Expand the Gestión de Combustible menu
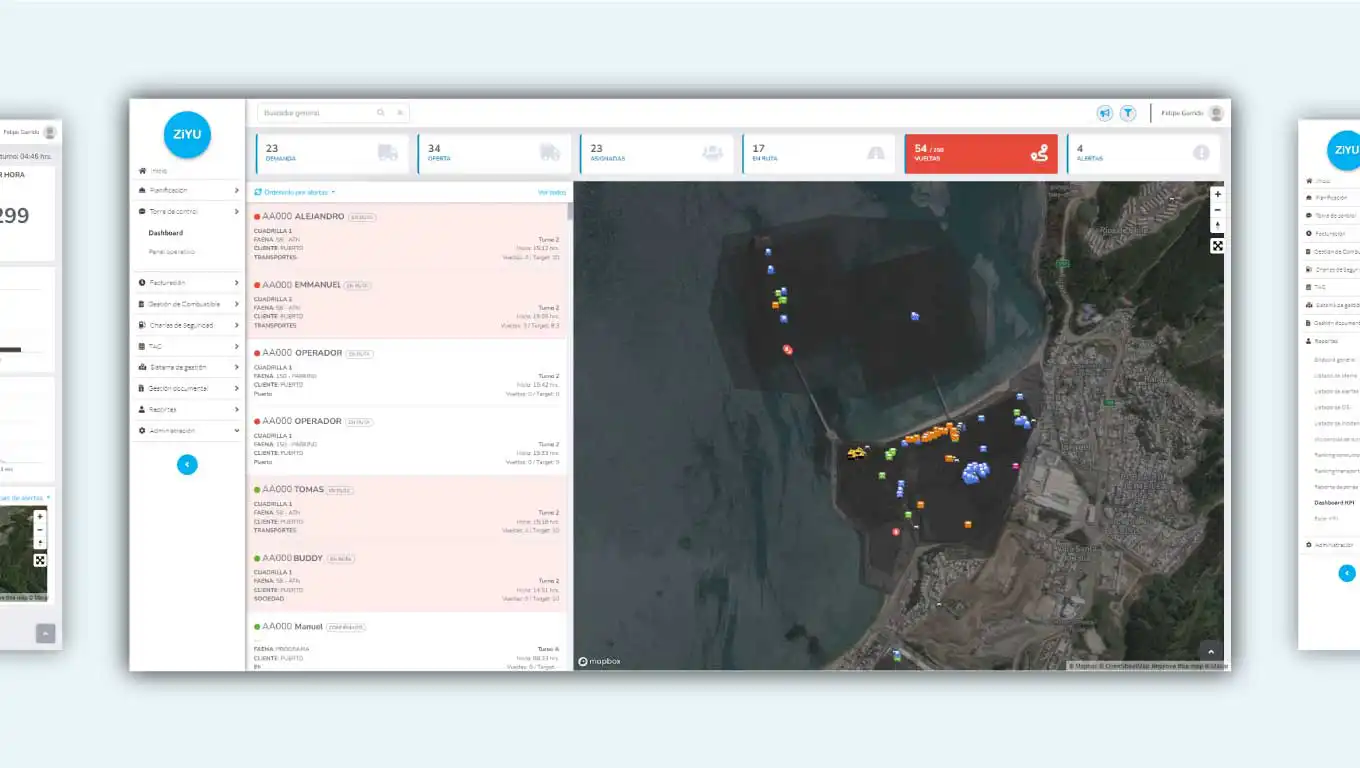 click(187, 304)
